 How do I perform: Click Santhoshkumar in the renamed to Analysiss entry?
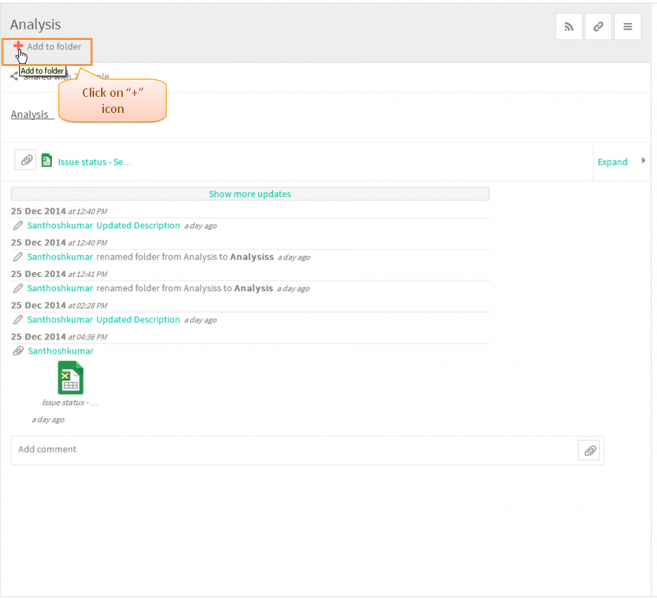coord(60,257)
